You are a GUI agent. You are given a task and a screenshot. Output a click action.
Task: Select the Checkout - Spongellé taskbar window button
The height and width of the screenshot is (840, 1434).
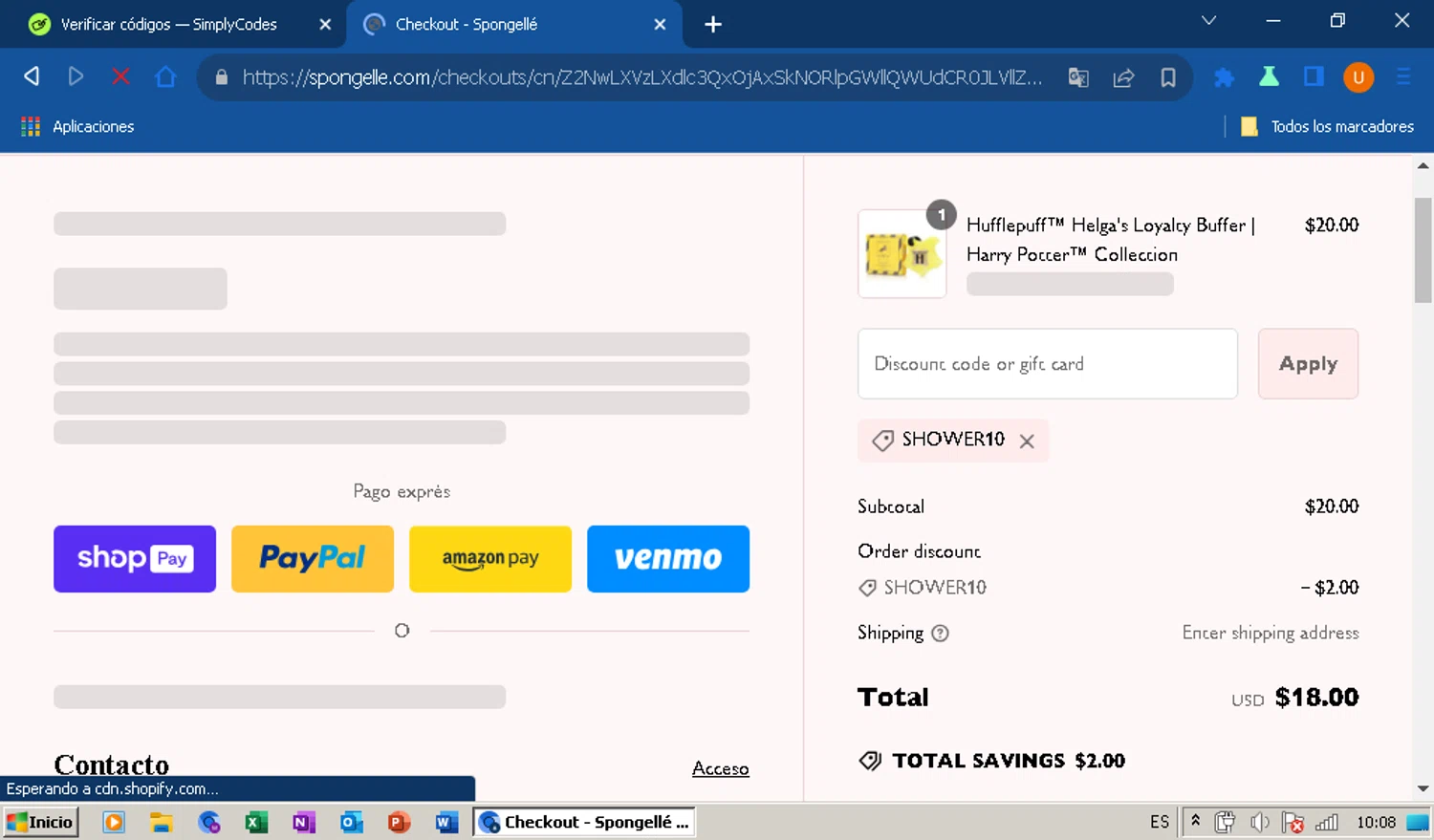tap(584, 822)
